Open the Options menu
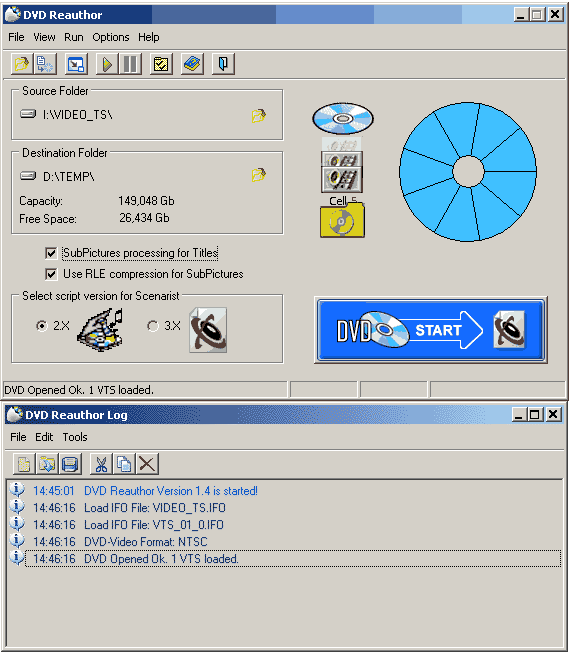The image size is (569, 654). point(111,37)
